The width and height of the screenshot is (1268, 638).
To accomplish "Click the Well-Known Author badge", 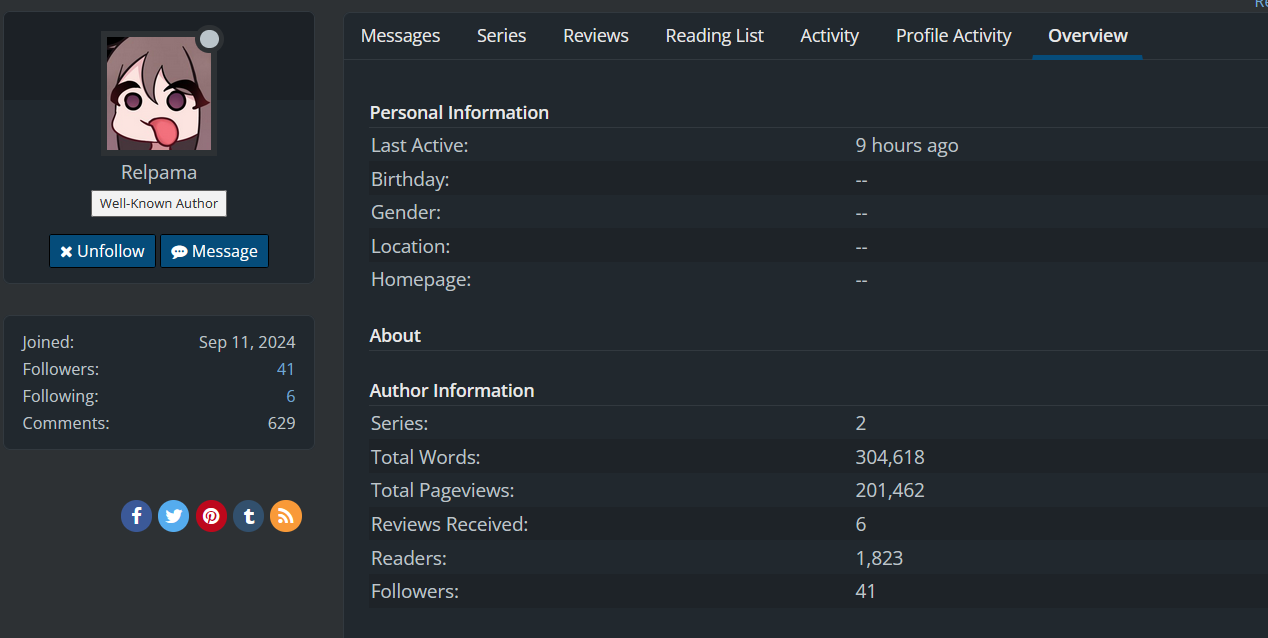I will tap(159, 204).
